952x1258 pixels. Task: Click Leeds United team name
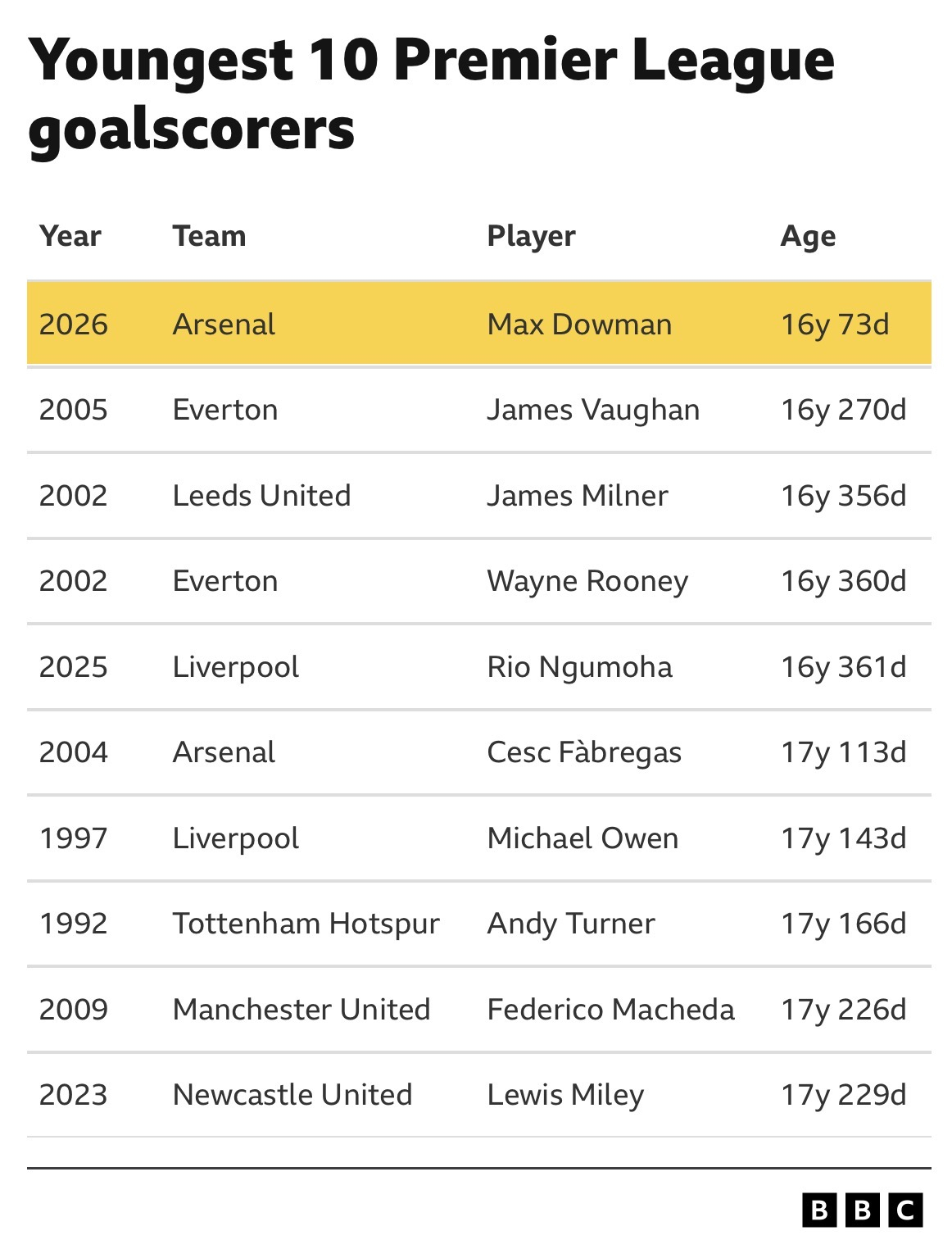coord(261,496)
